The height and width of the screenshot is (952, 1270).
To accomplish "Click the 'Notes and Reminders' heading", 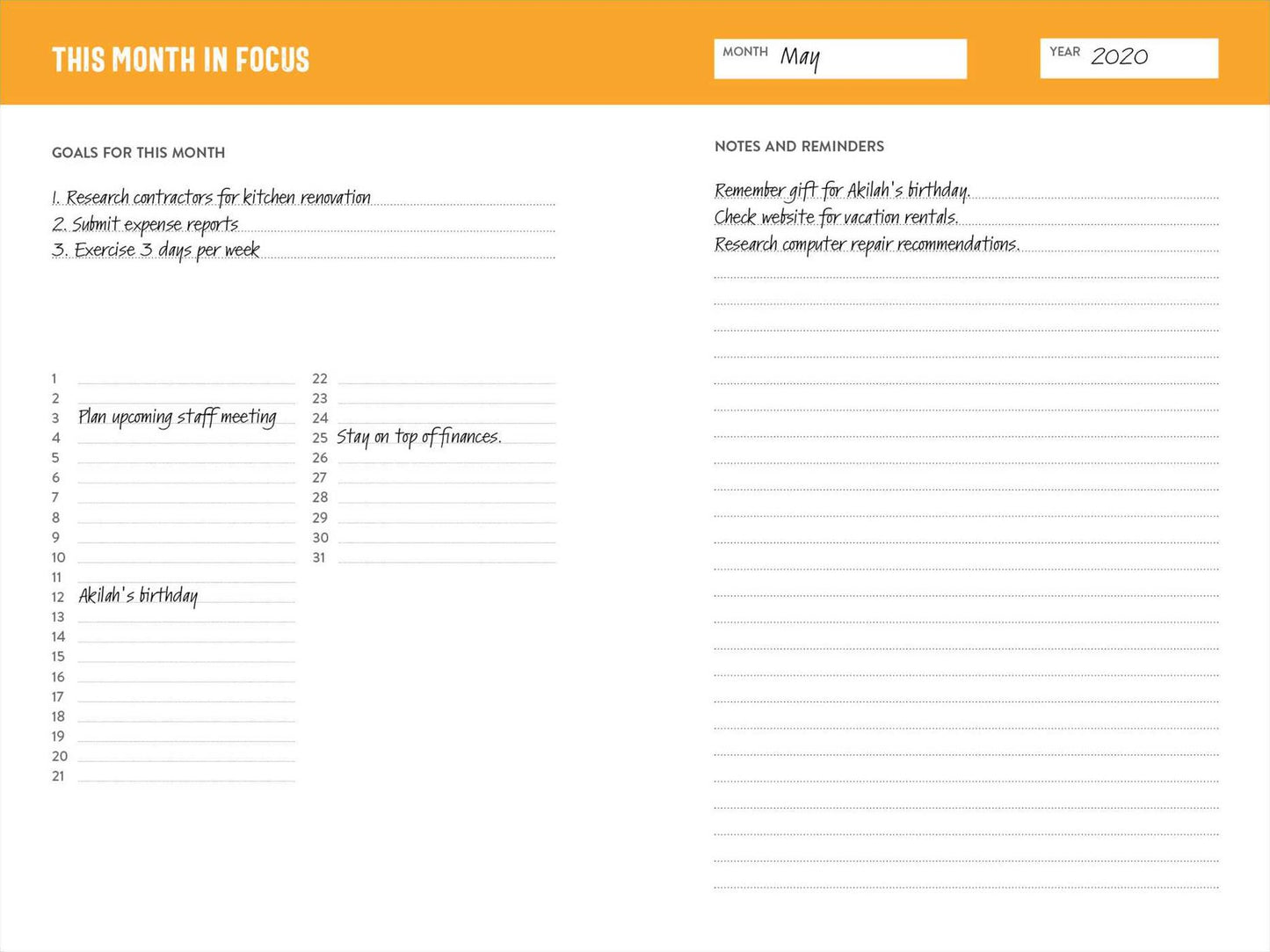I will point(800,147).
